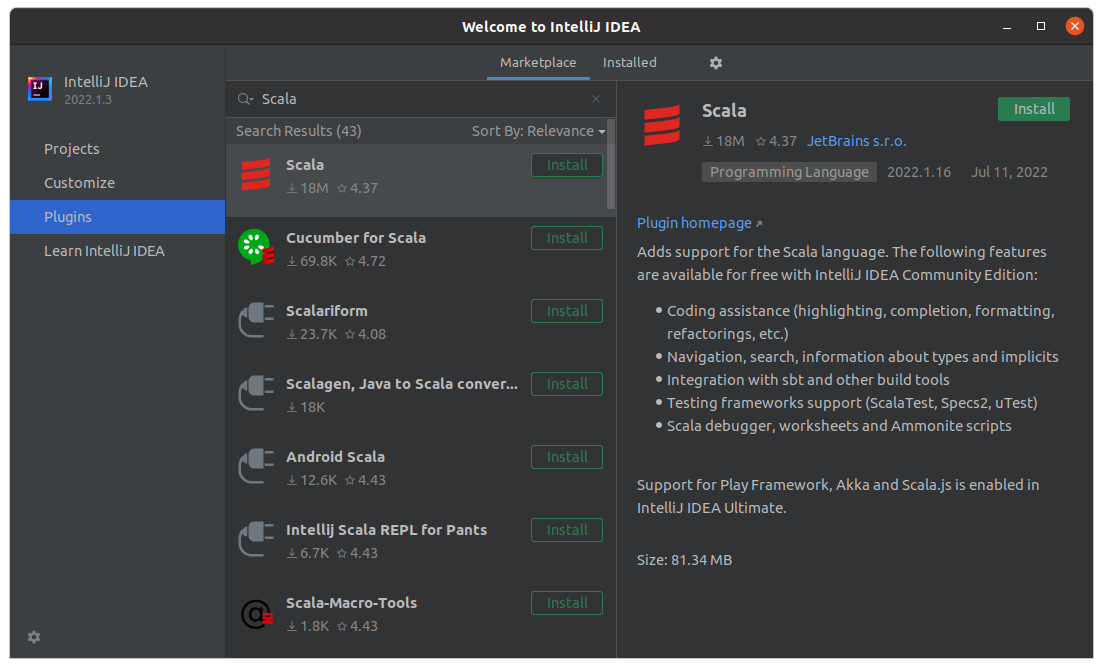The image size is (1103, 668).
Task: Click the large Scala logo in details pane
Action: [662, 126]
